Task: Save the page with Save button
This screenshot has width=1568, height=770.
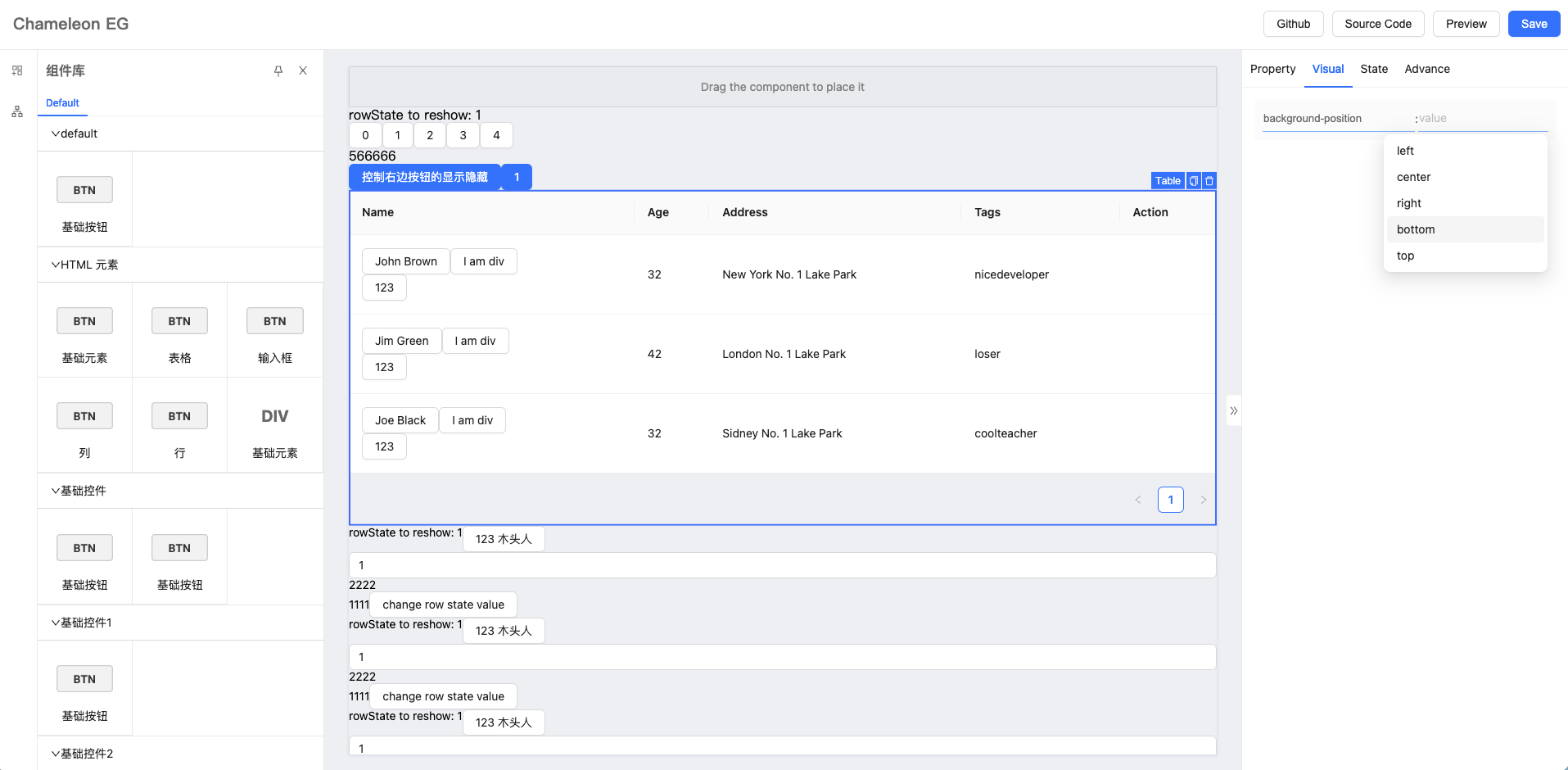Action: tap(1534, 24)
